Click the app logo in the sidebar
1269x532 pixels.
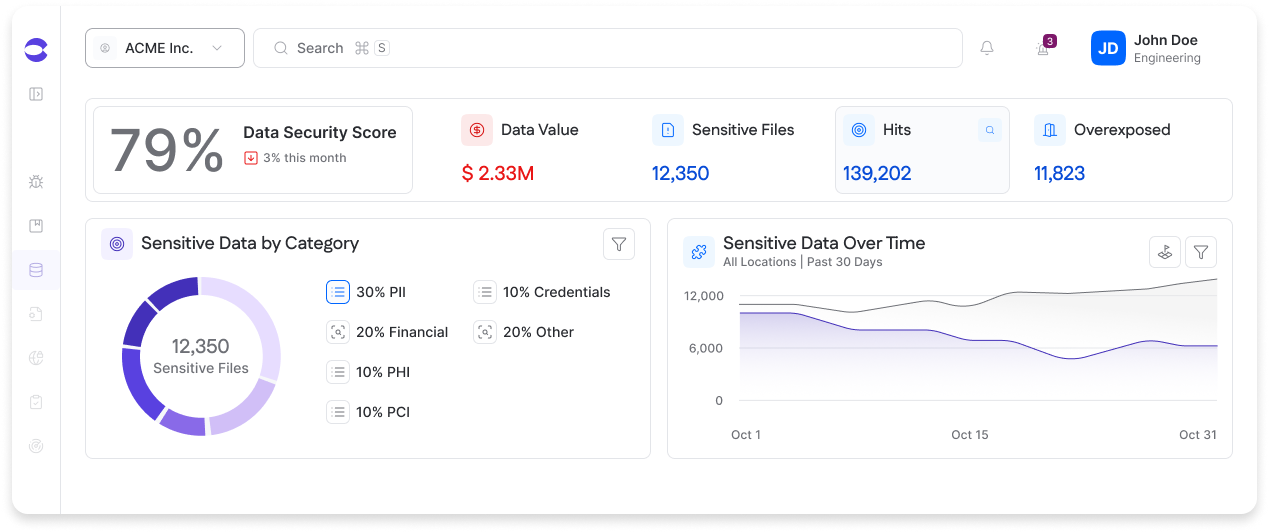pos(36,49)
